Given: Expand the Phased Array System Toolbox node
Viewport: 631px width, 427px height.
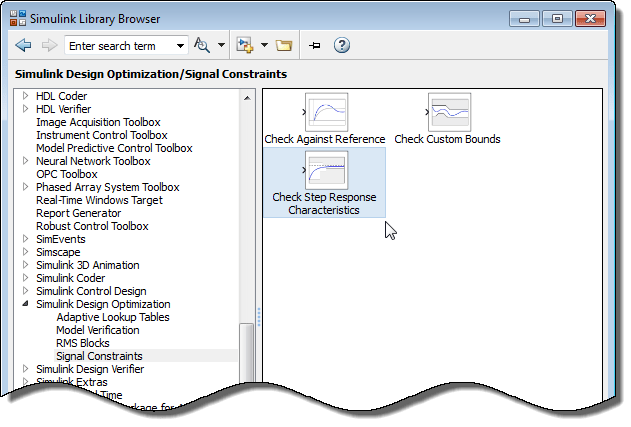Looking at the screenshot, I should coord(25,187).
